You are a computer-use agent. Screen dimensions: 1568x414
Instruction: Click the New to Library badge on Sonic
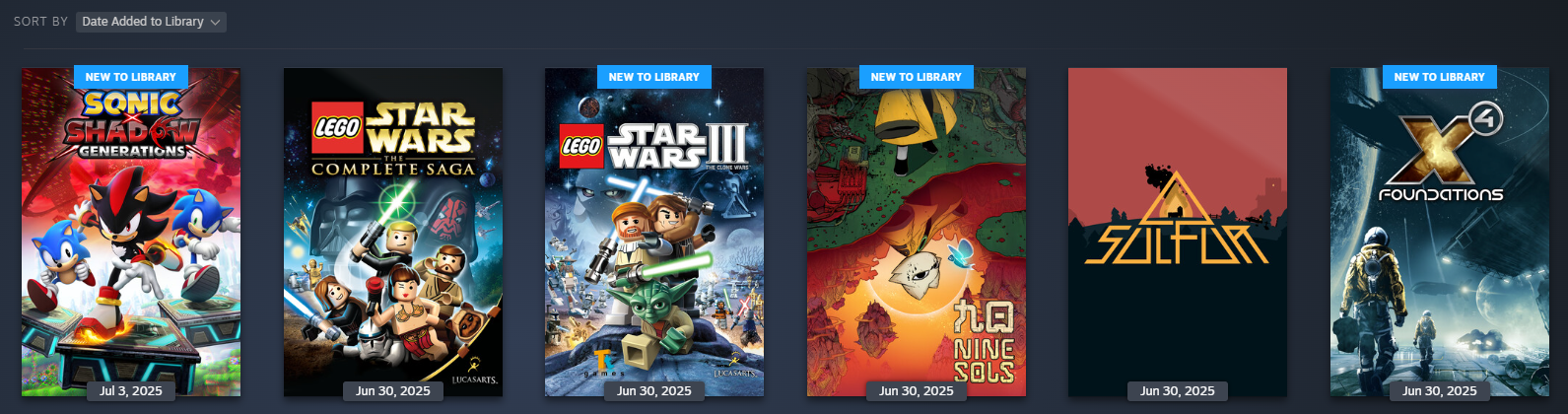[131, 77]
